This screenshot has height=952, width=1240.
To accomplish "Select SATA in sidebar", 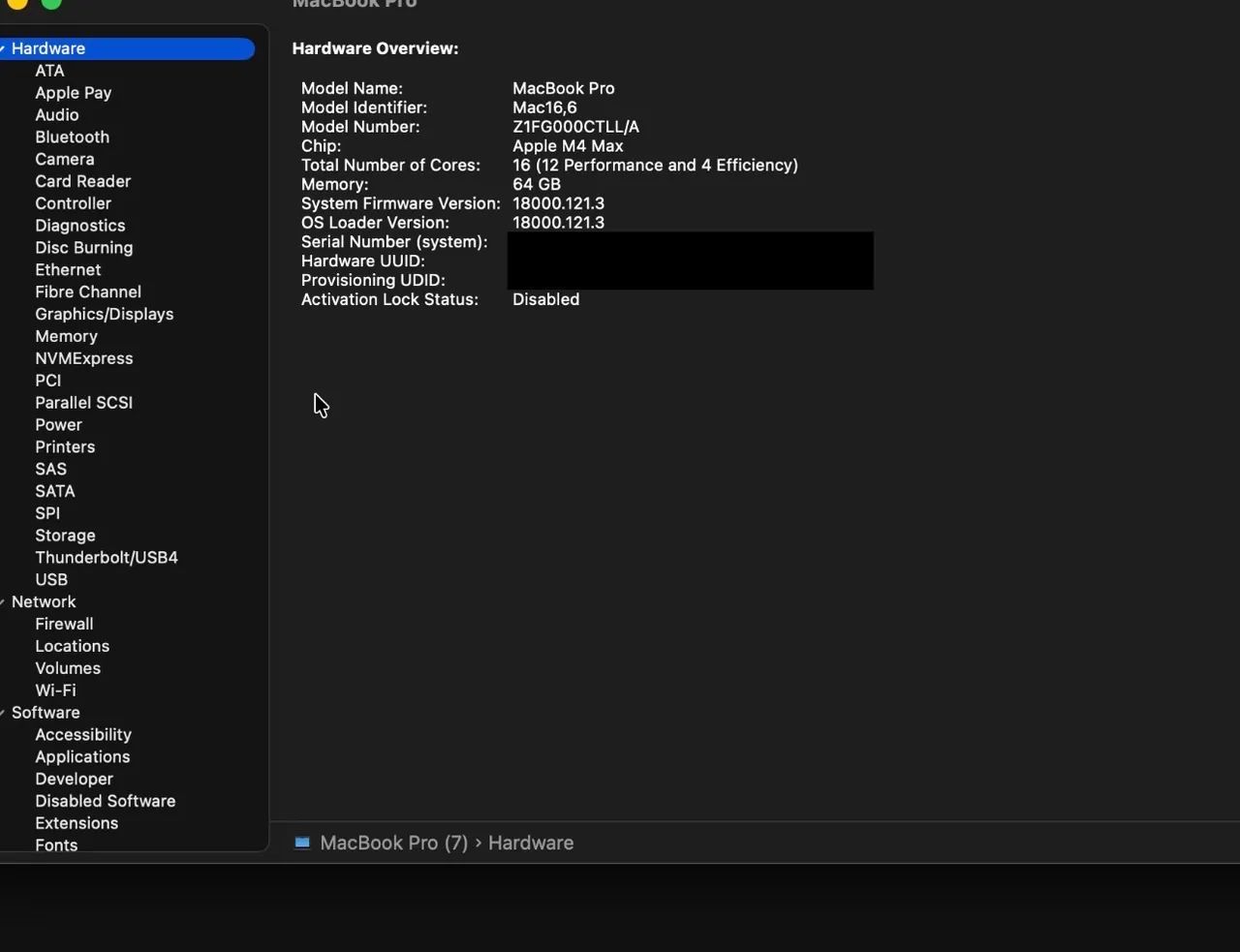I will tap(55, 491).
